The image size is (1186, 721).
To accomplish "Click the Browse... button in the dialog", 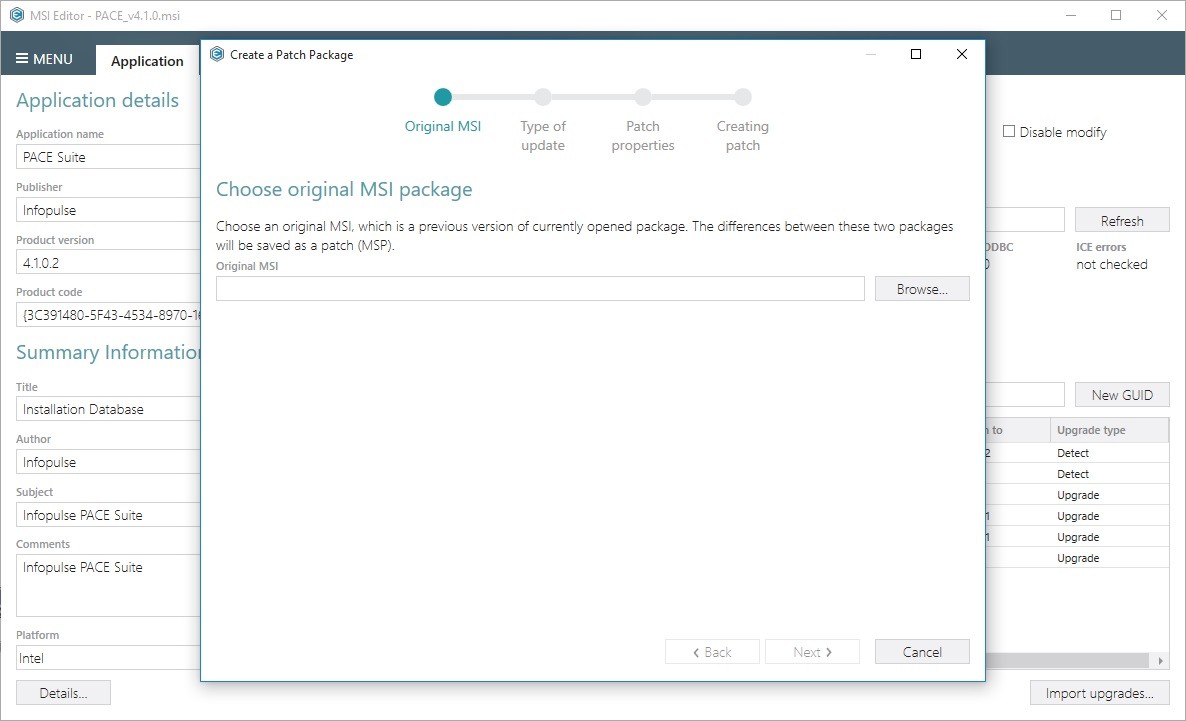I will tap(922, 289).
